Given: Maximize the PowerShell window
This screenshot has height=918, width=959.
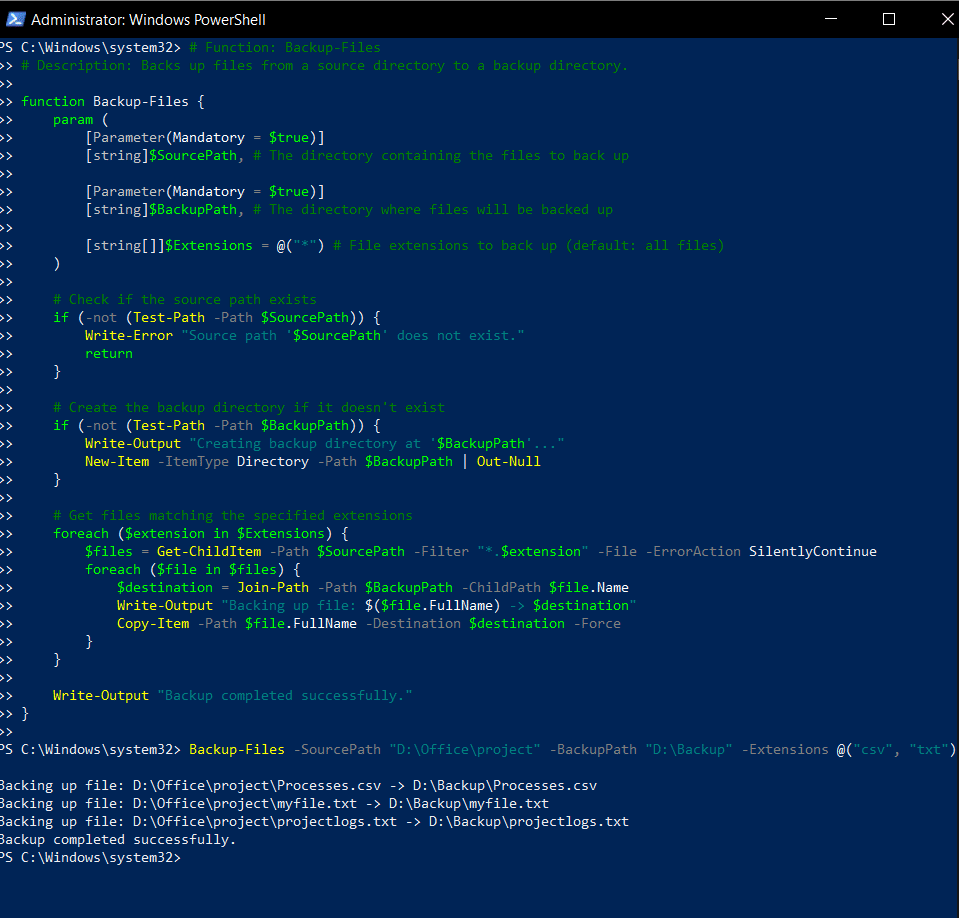Looking at the screenshot, I should click(x=889, y=19).
